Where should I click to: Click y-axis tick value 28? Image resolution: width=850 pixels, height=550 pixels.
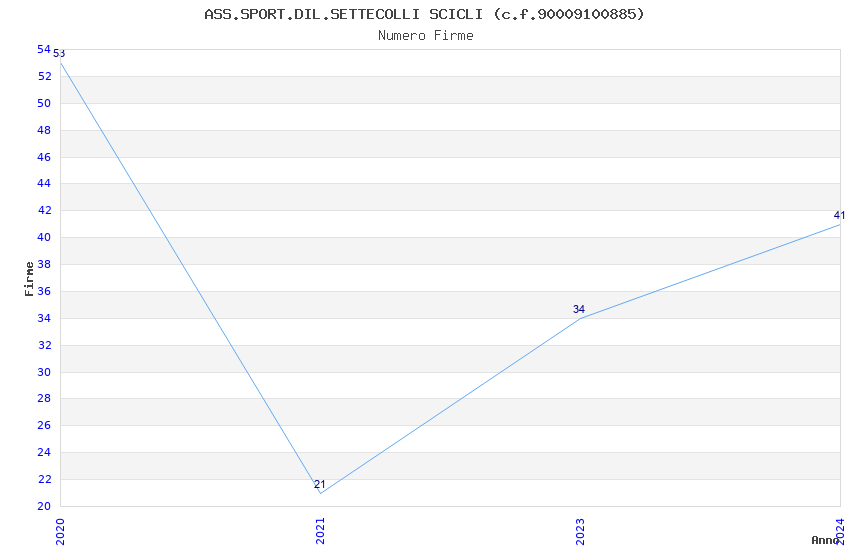click(44, 398)
